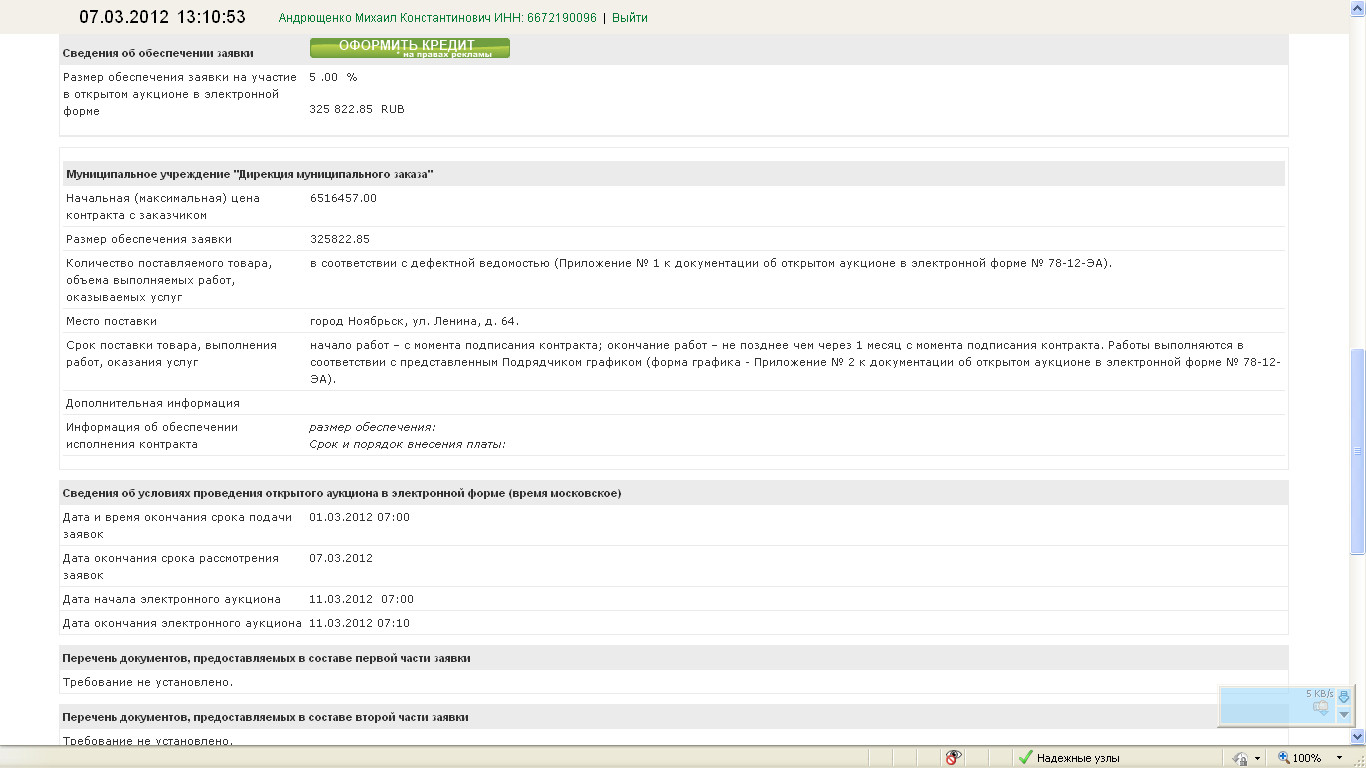Click the green checkmark trusted sites icon
This screenshot has width=1366, height=768.
1024,758
